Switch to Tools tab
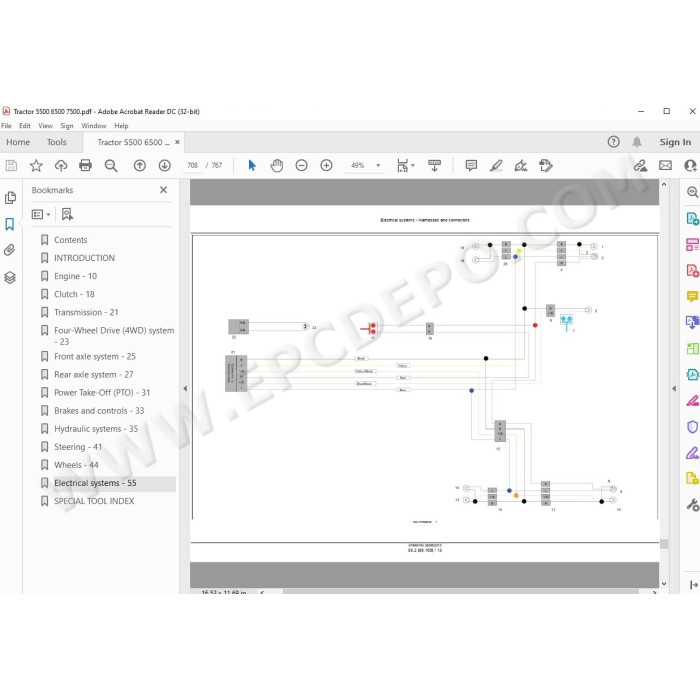The width and height of the screenshot is (700, 700). pyautogui.click(x=57, y=142)
